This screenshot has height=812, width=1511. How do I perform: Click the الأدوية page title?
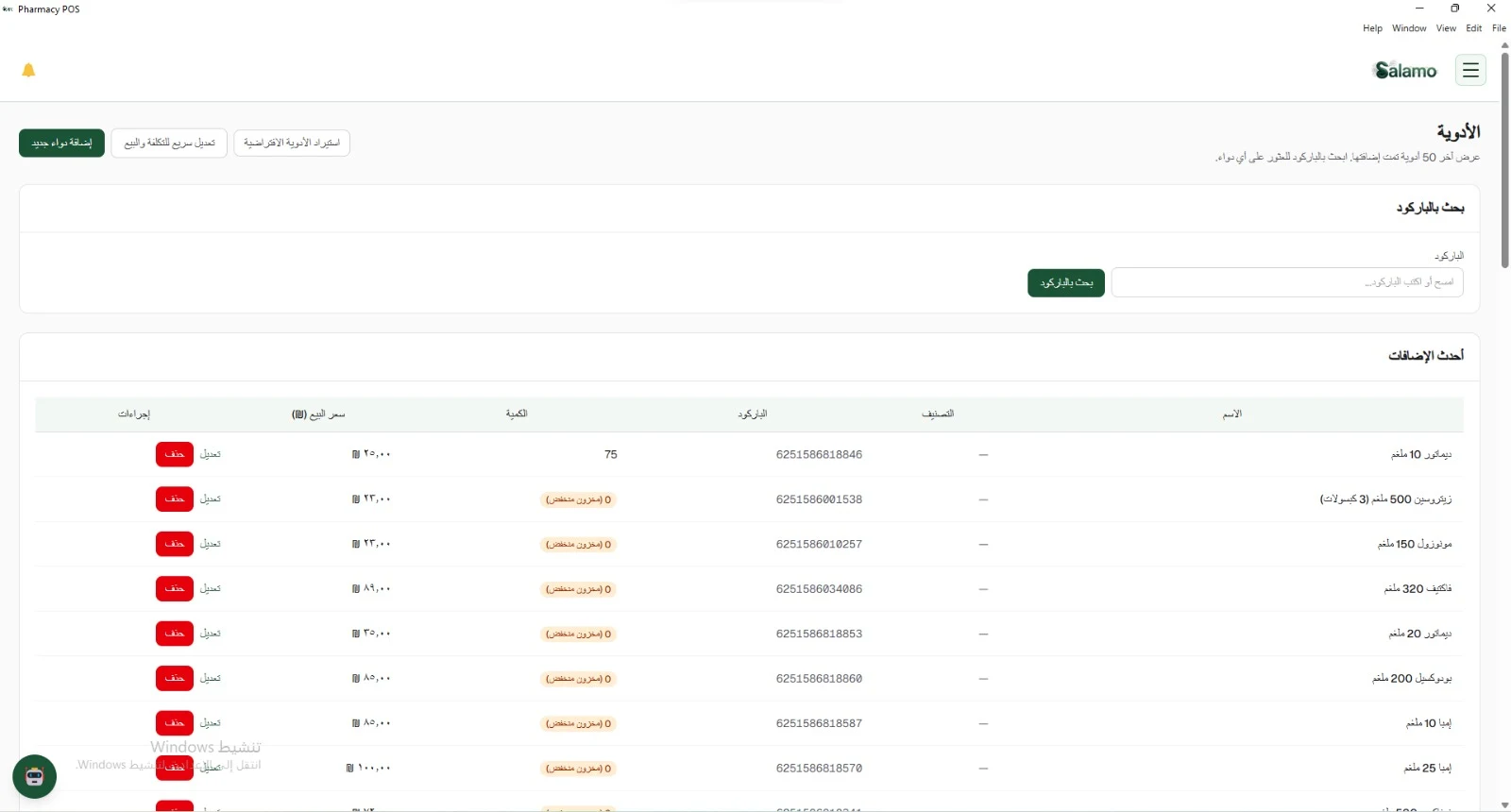point(1458,132)
